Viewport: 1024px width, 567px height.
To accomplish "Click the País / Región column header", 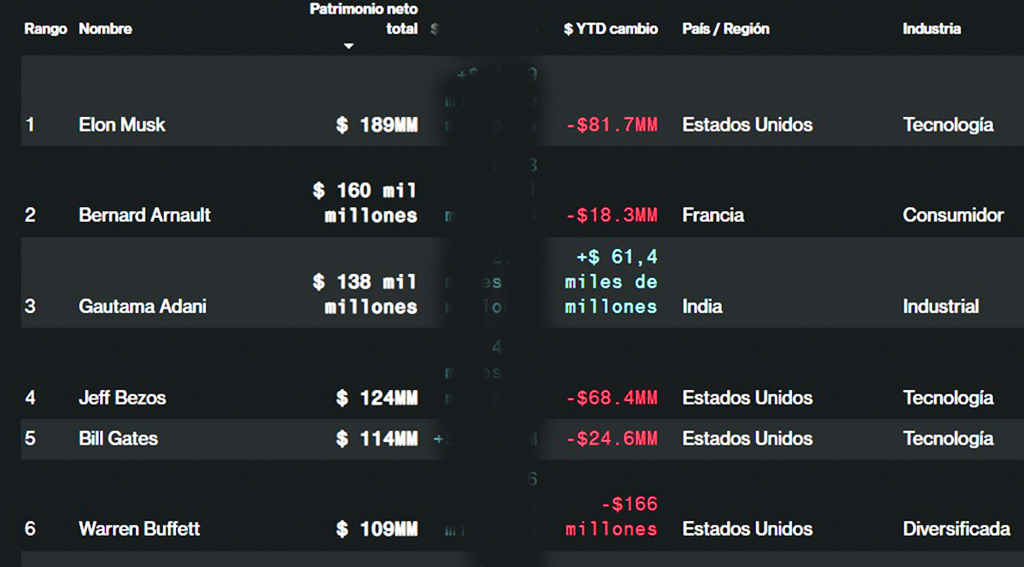I will coord(725,29).
